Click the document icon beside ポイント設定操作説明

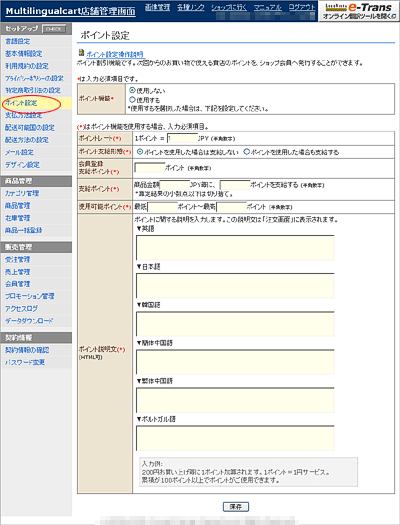[x=81, y=53]
